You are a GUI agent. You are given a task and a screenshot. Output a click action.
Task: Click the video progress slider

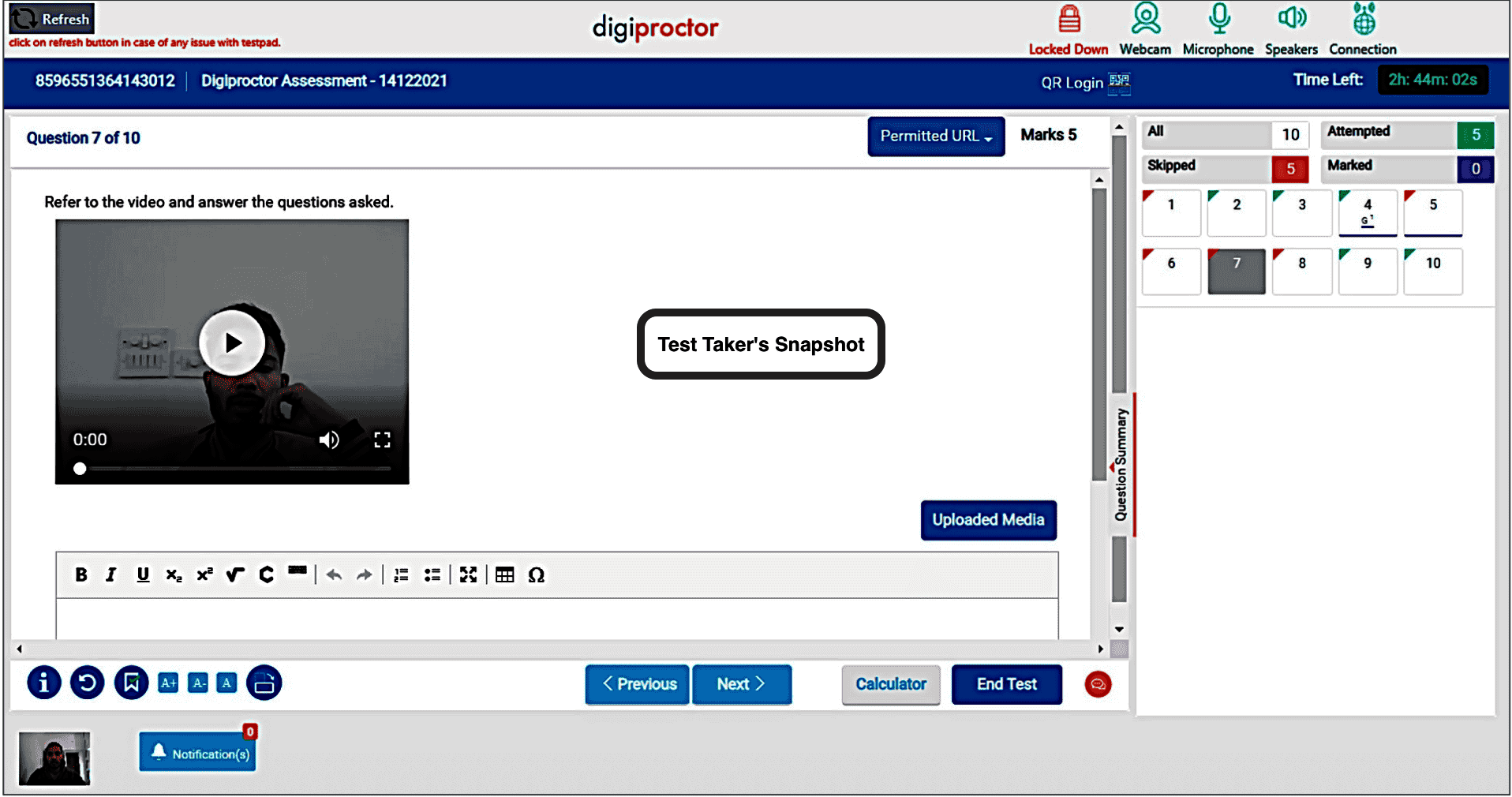tap(233, 469)
